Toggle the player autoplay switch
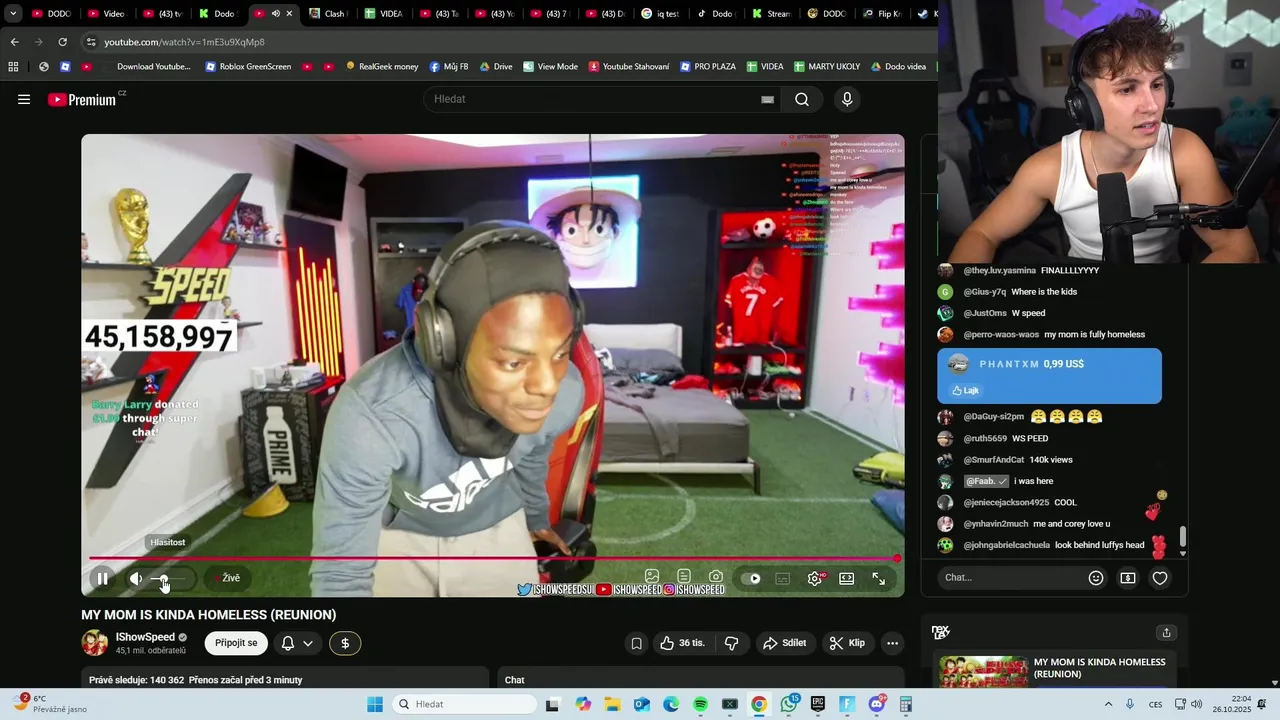The image size is (1280, 720). pos(750,578)
